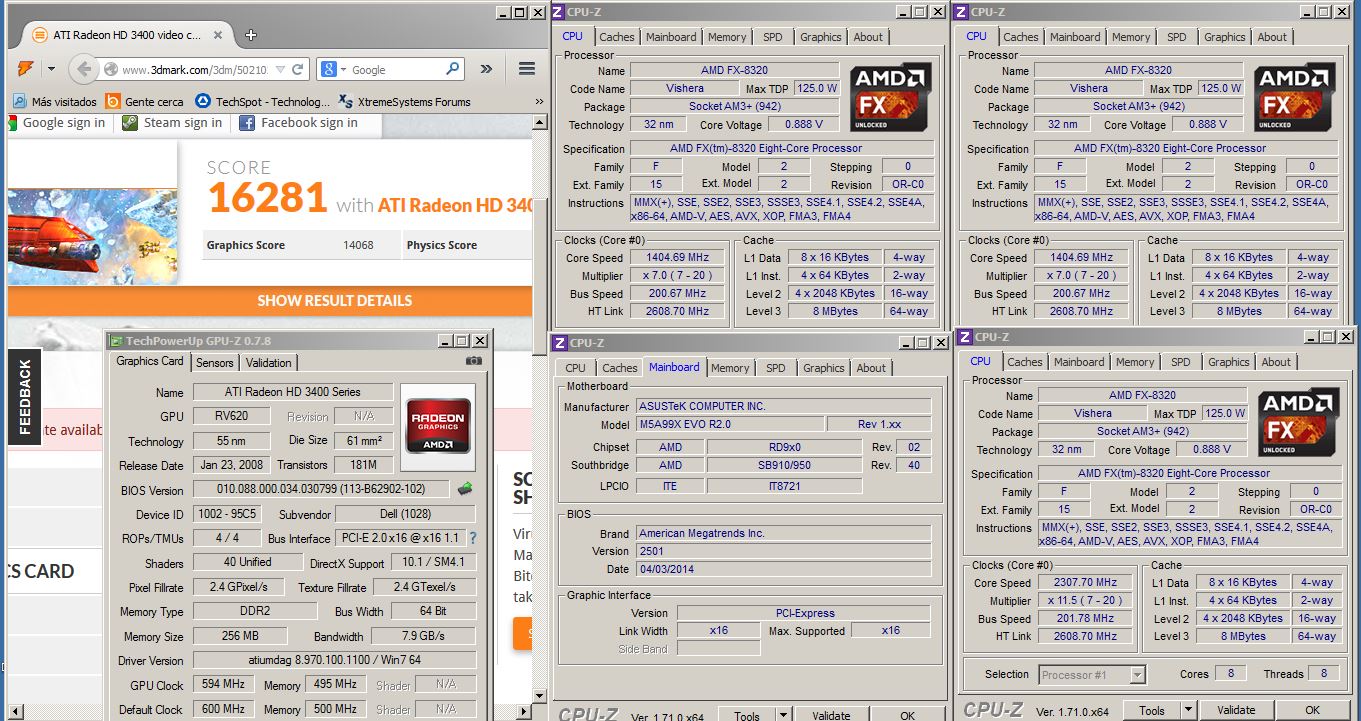Save the BIOS using GPU-Z chip icon

[x=465, y=489]
